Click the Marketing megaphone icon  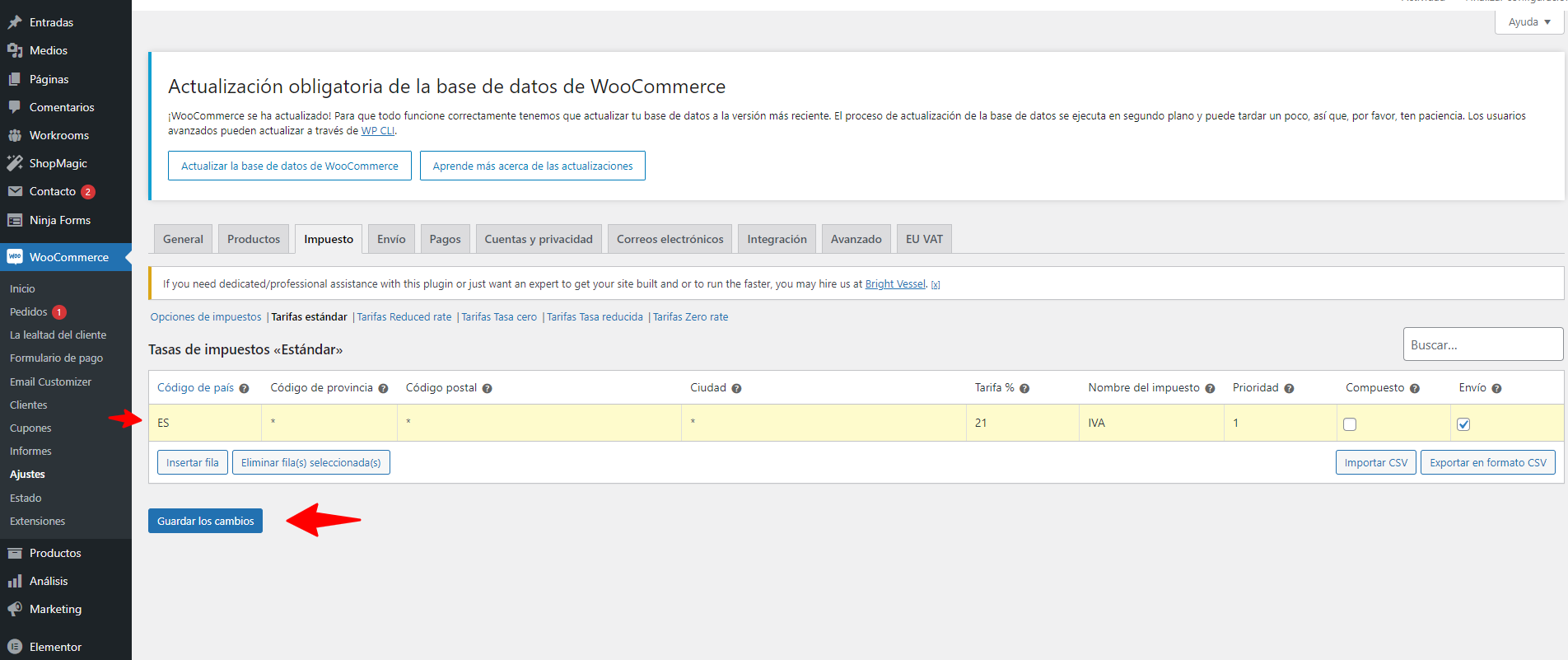coord(15,609)
